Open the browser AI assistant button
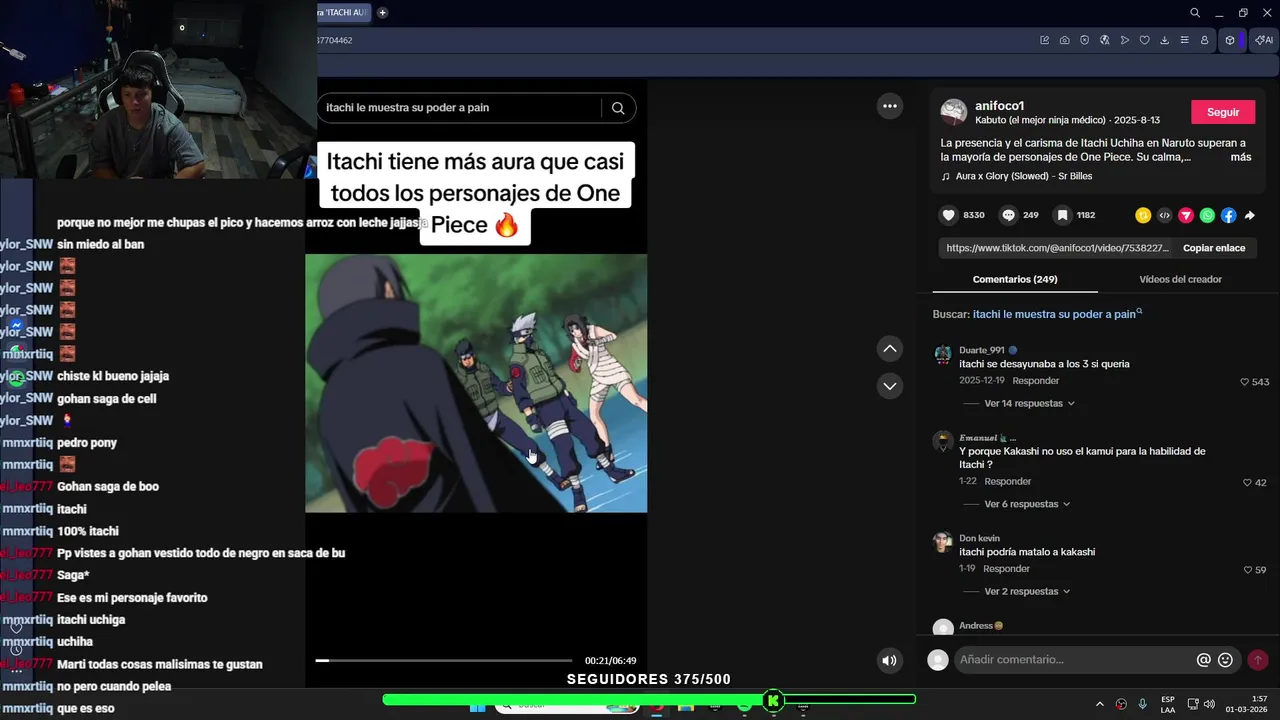The image size is (1280, 720). pyautogui.click(x=1264, y=40)
